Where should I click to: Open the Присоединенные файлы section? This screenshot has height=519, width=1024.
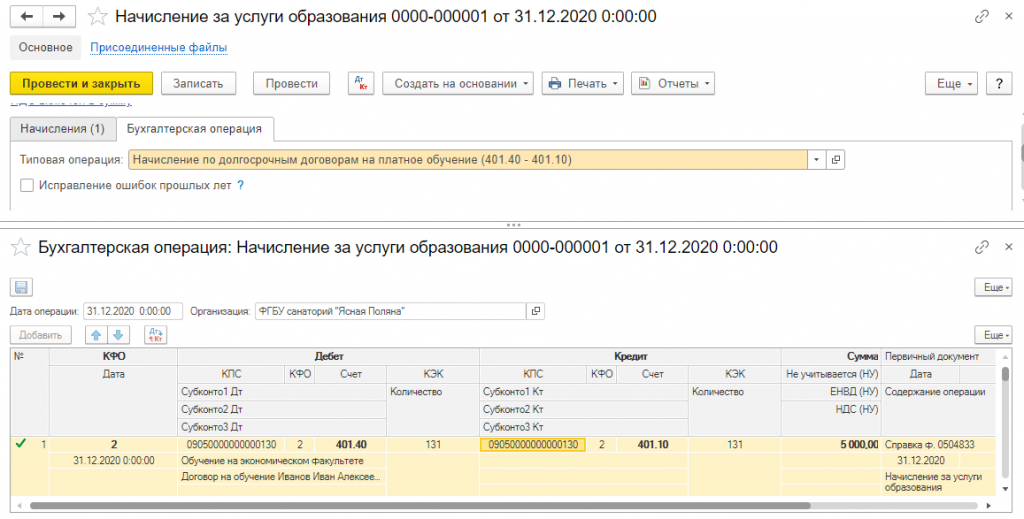[158, 47]
